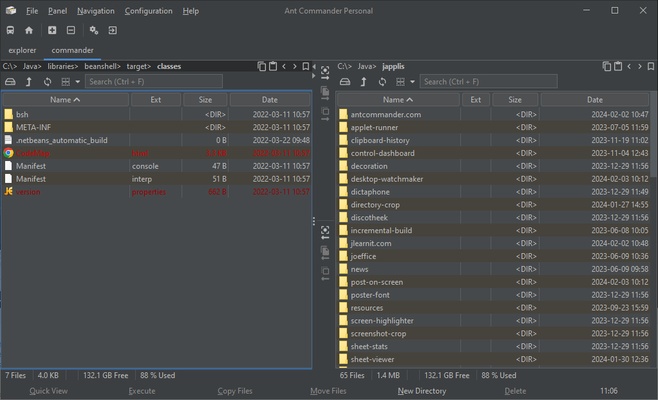The width and height of the screenshot is (658, 400).
Task: Open the bookmarks icon of the right panel
Action: click(x=651, y=66)
